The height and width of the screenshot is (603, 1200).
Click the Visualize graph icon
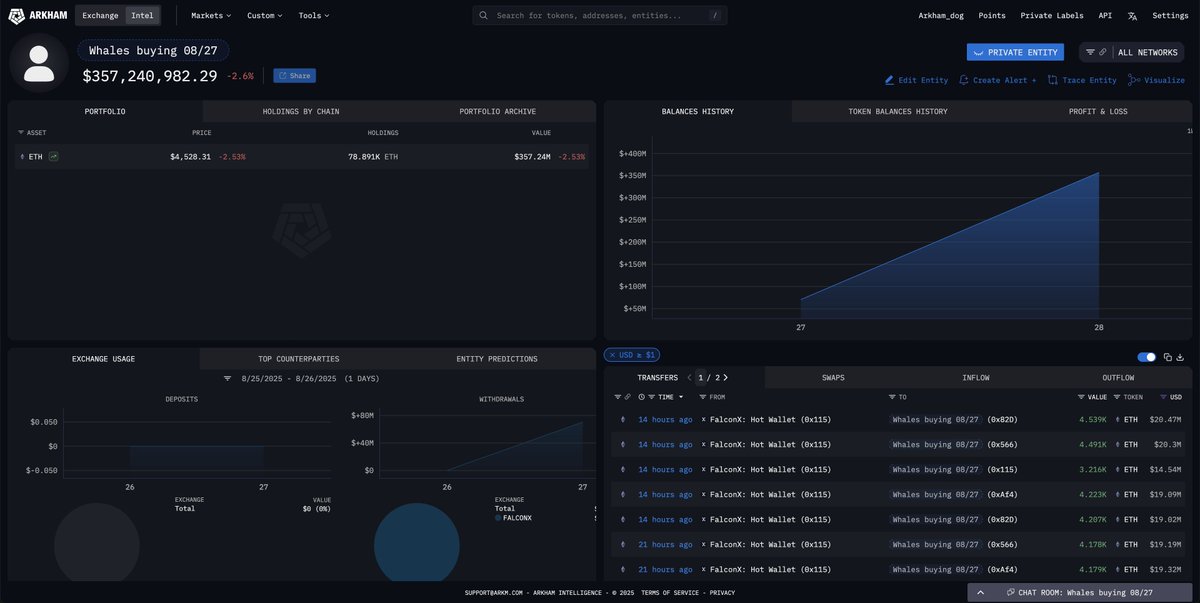tap(1134, 80)
